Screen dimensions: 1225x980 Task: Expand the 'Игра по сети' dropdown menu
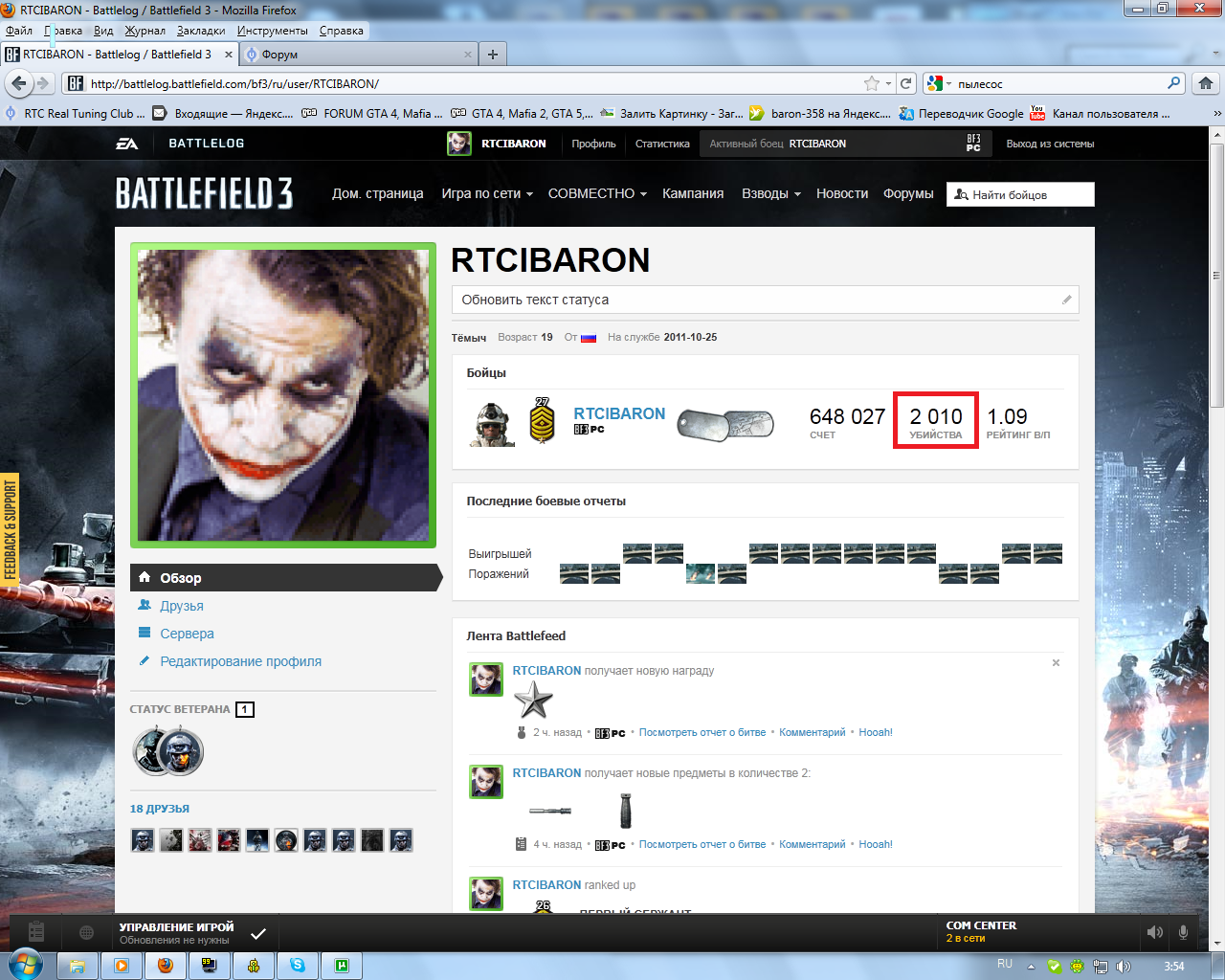pos(487,193)
